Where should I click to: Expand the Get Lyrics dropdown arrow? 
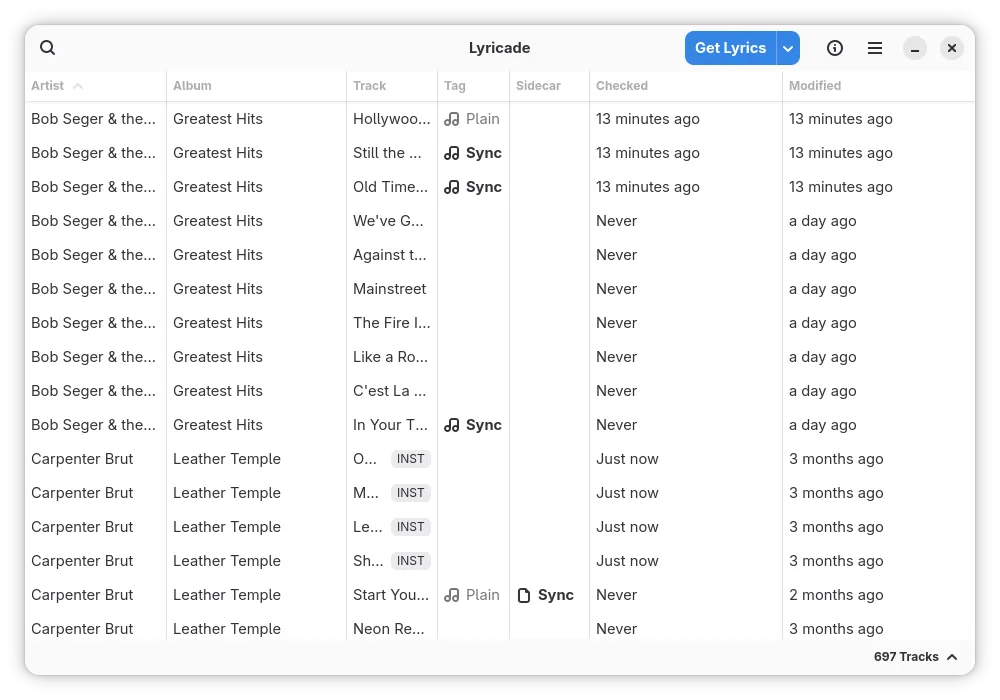[x=788, y=48]
